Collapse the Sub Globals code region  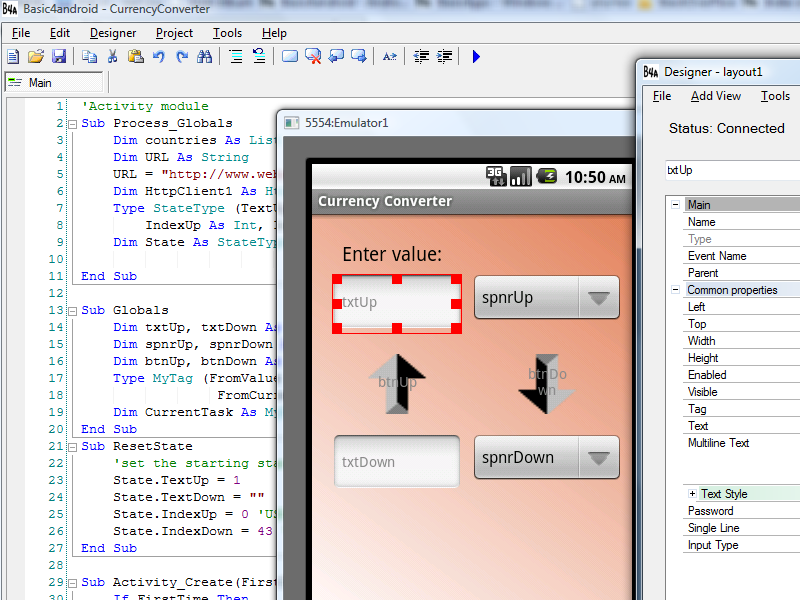72,311
